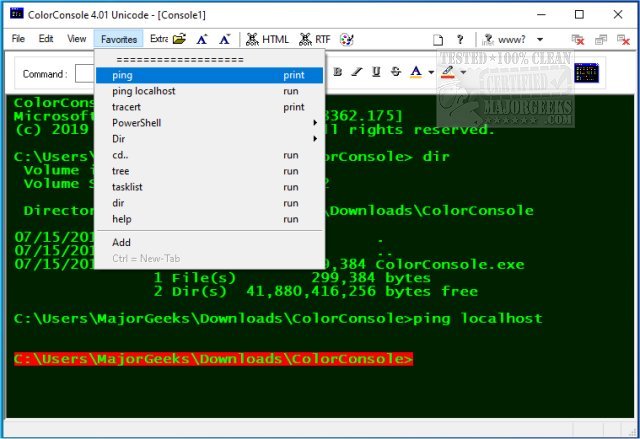Export console output as RTF
Viewport: 640px width, 439px height.
pos(315,40)
